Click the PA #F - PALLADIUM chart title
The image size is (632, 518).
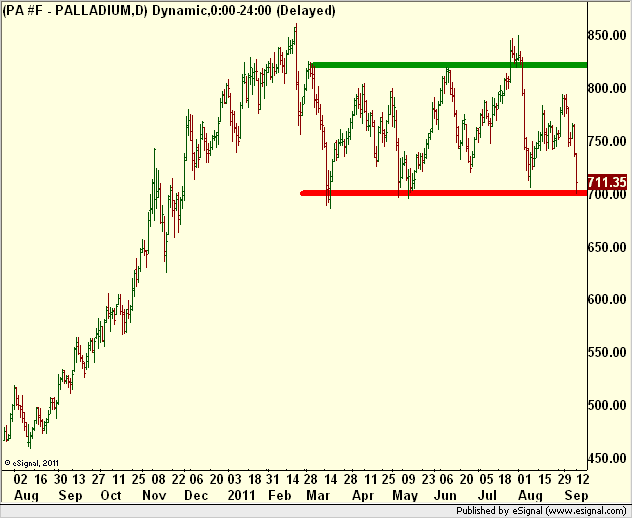169,10
